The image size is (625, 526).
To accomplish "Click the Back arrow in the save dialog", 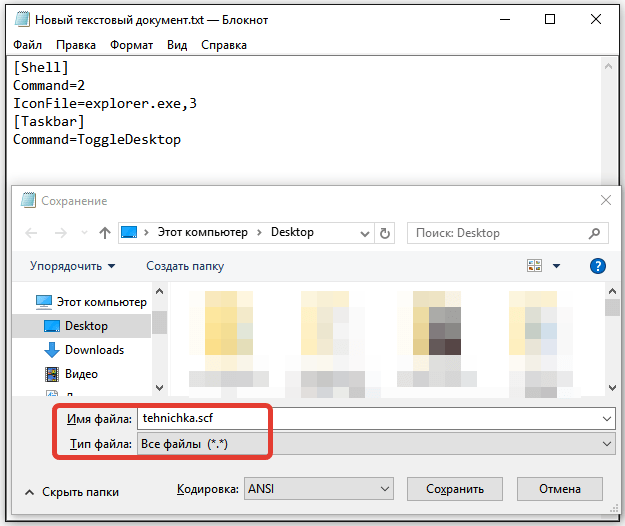I will pyautogui.click(x=31, y=233).
